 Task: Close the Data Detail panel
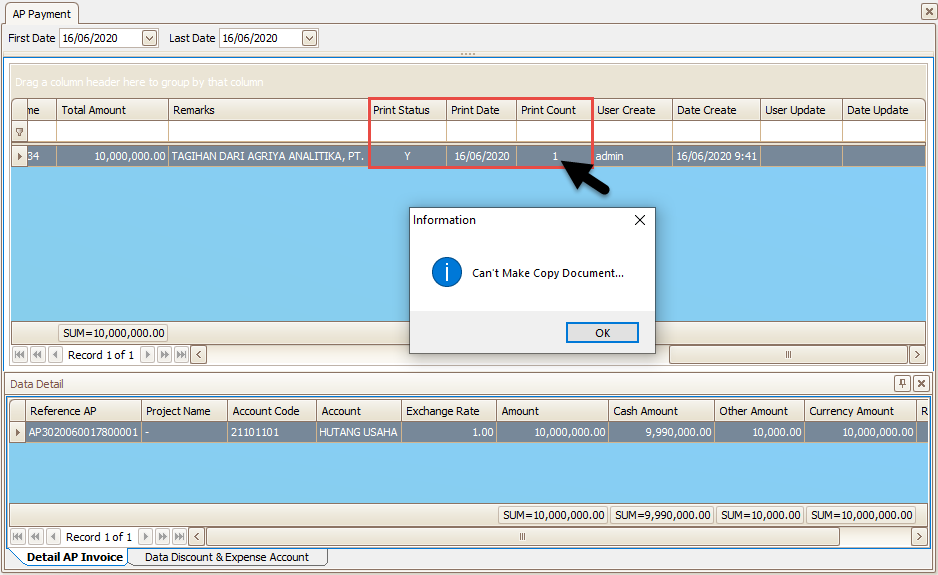(922, 384)
